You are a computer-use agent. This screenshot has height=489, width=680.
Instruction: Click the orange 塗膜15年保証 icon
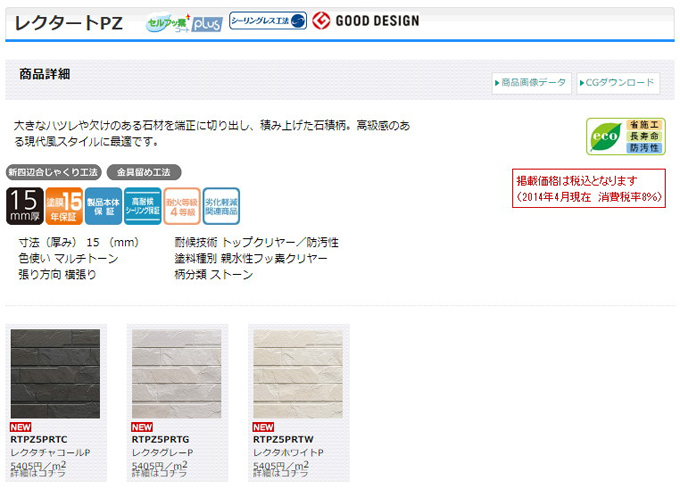click(x=64, y=206)
